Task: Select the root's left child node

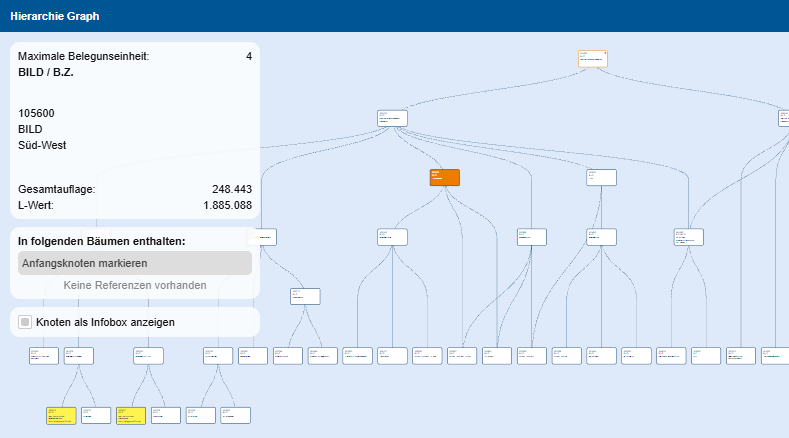Action: pyautogui.click(x=392, y=118)
